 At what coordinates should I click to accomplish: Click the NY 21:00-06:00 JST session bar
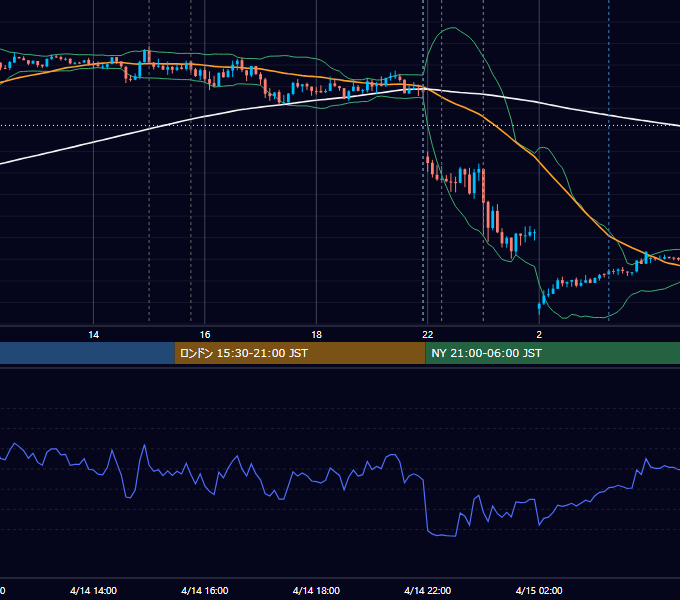pyautogui.click(x=552, y=353)
